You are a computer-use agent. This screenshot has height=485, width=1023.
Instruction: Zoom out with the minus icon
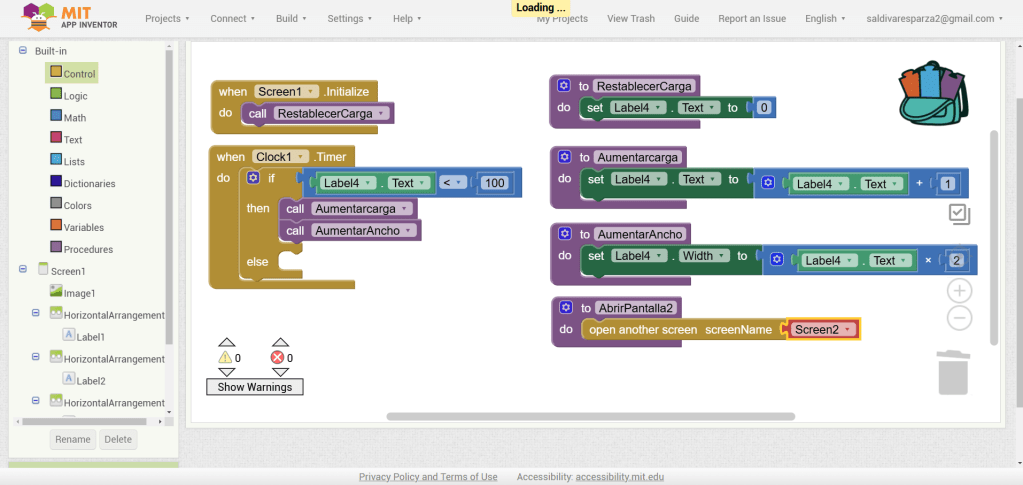click(x=959, y=318)
